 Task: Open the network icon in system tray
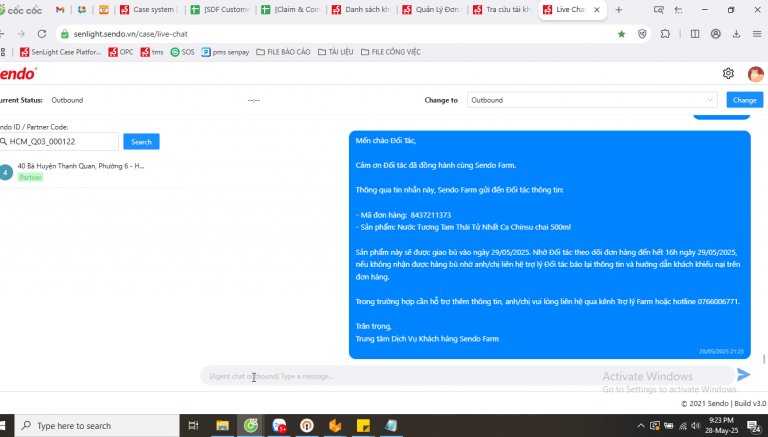pos(683,426)
